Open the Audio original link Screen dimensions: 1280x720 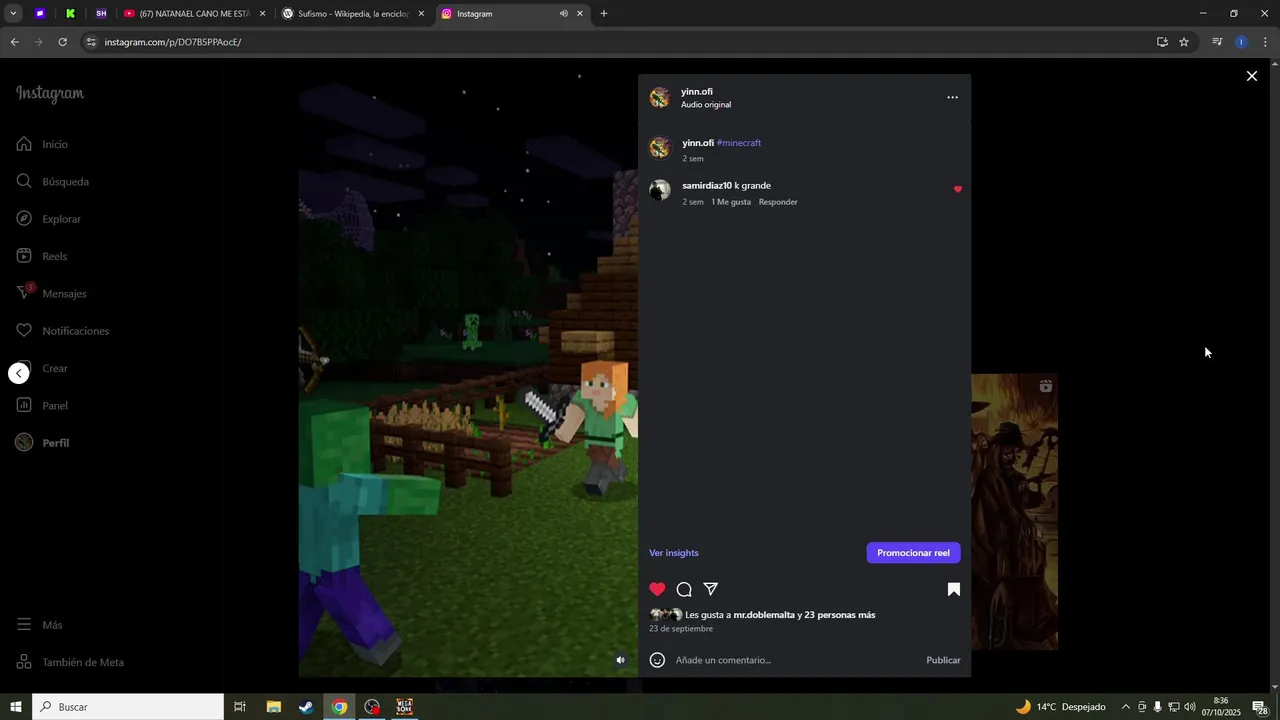706,105
